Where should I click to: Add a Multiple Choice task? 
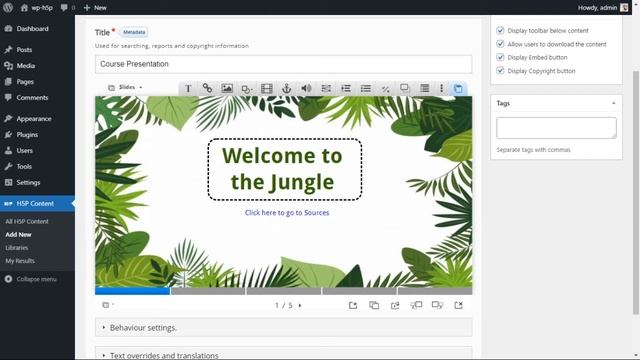[366, 89]
